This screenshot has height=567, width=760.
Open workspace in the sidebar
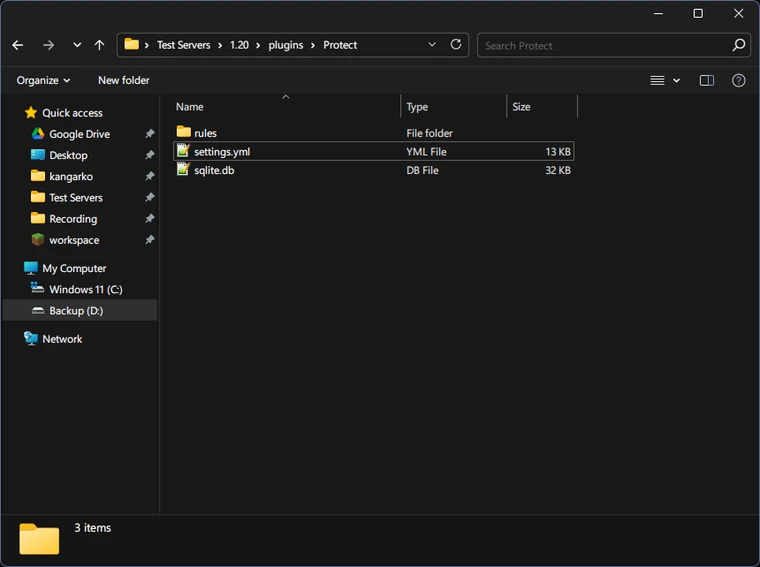(x=74, y=240)
